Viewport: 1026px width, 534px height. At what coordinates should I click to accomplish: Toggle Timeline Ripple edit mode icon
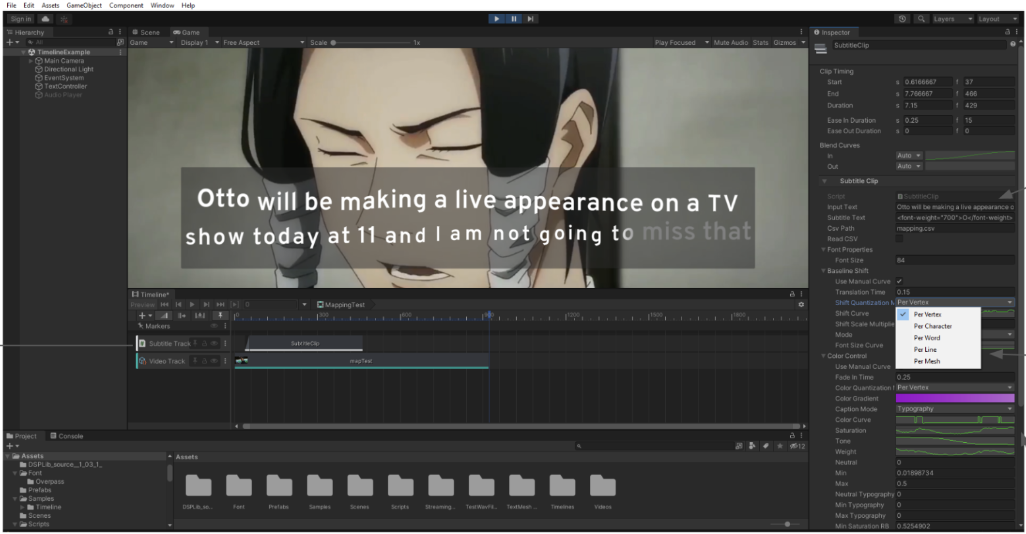click(181, 315)
